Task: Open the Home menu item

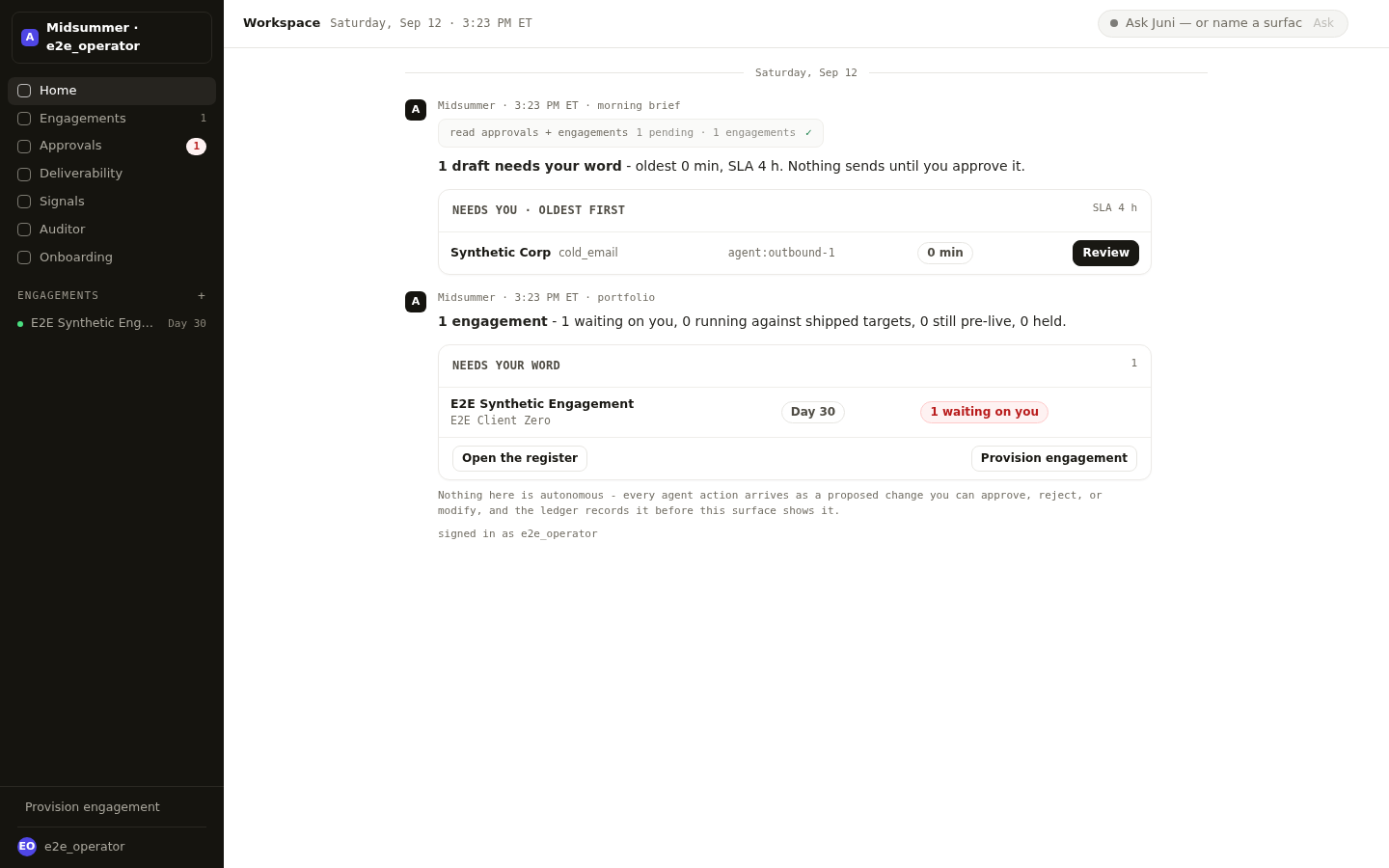Action: tap(112, 91)
